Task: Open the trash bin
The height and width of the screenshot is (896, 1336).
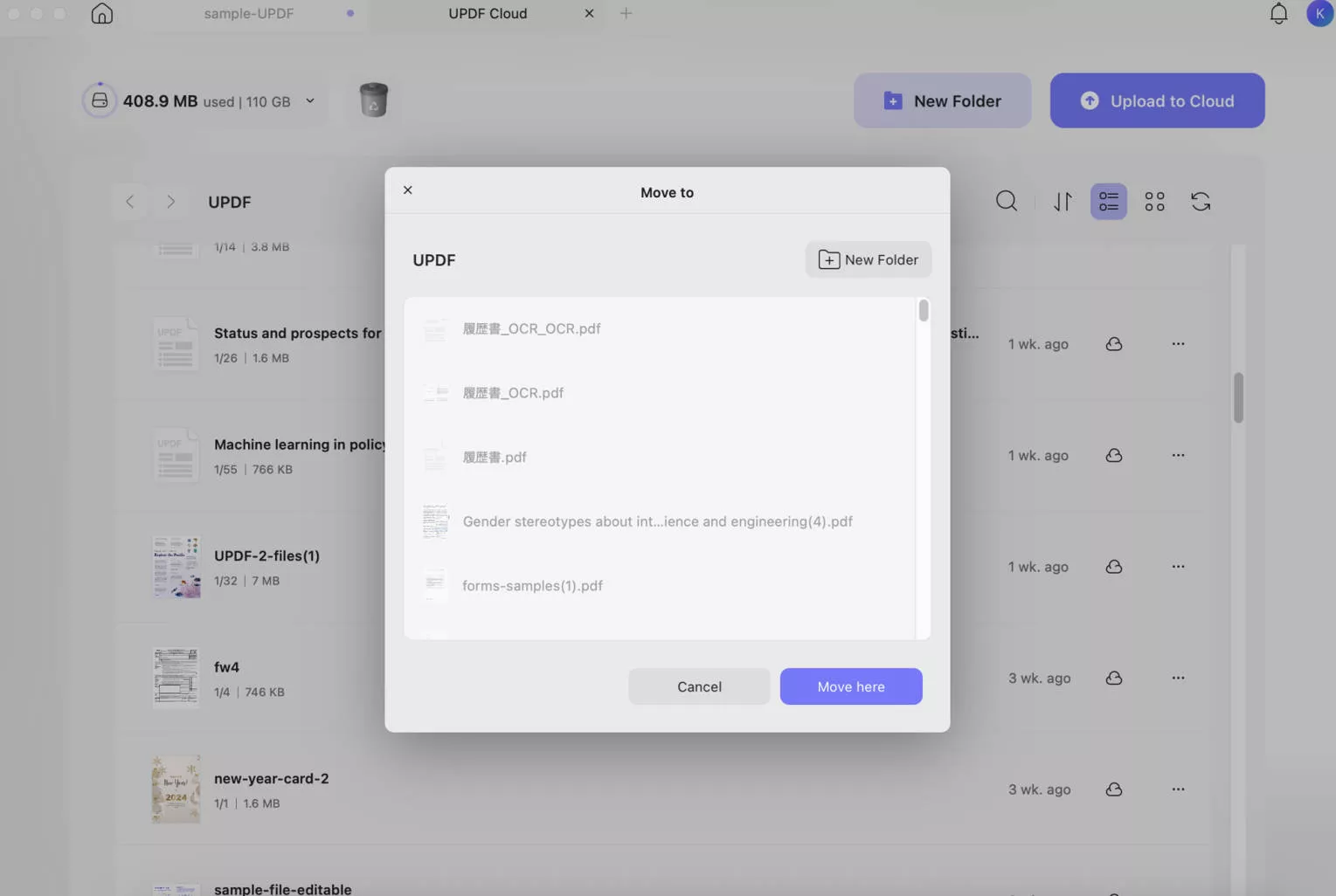Action: coord(374,100)
